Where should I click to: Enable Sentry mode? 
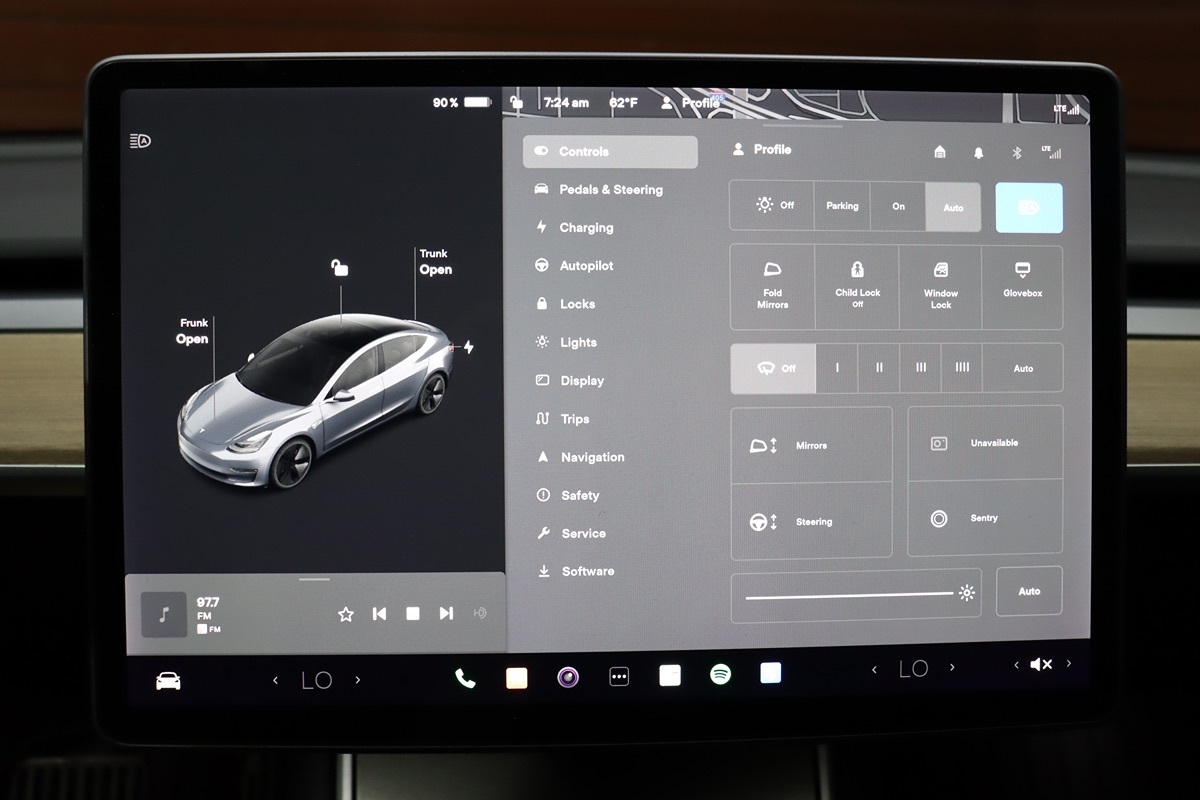pyautogui.click(x=984, y=518)
